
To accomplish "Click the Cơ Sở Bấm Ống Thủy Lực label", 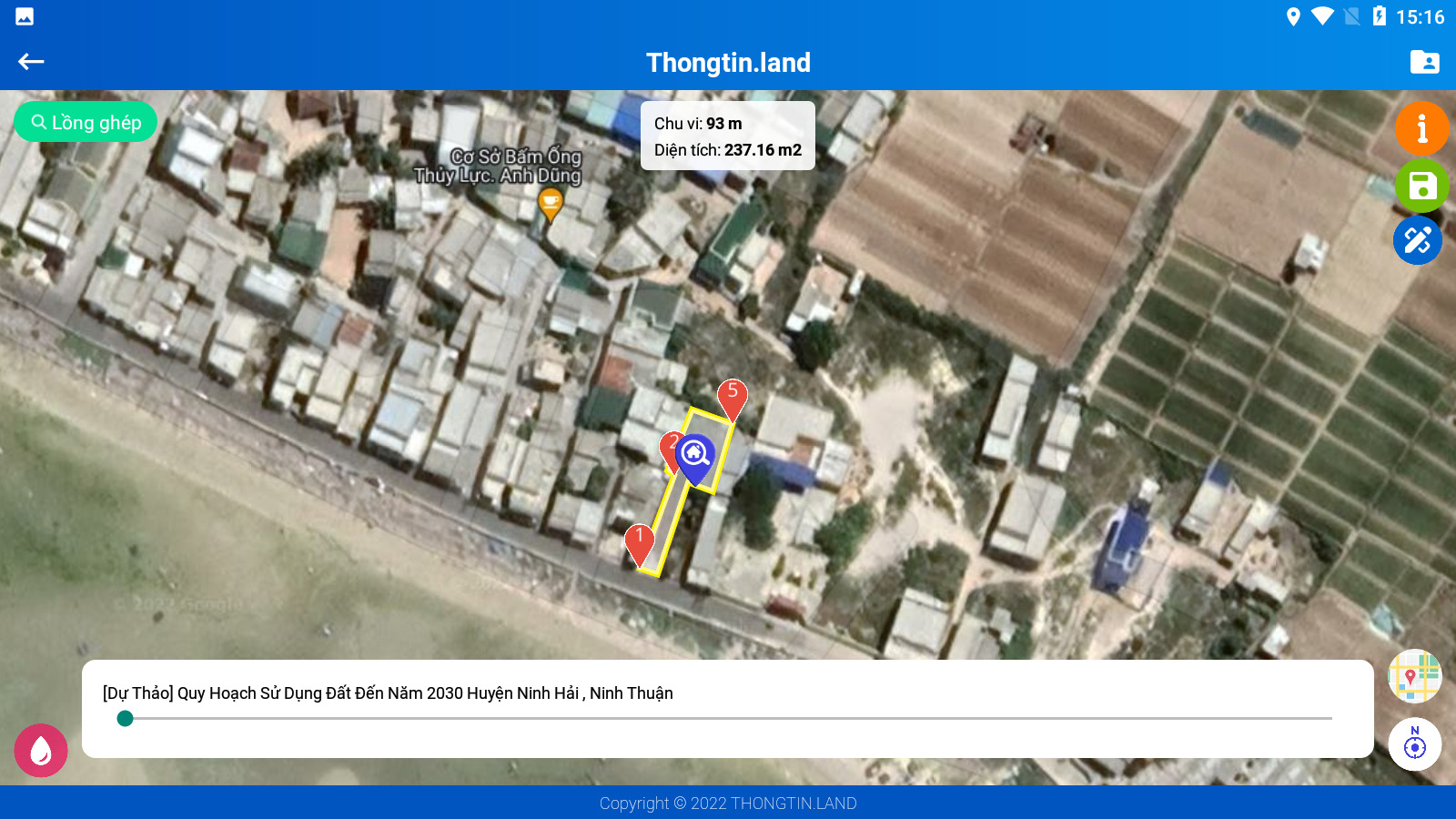I will (x=498, y=166).
